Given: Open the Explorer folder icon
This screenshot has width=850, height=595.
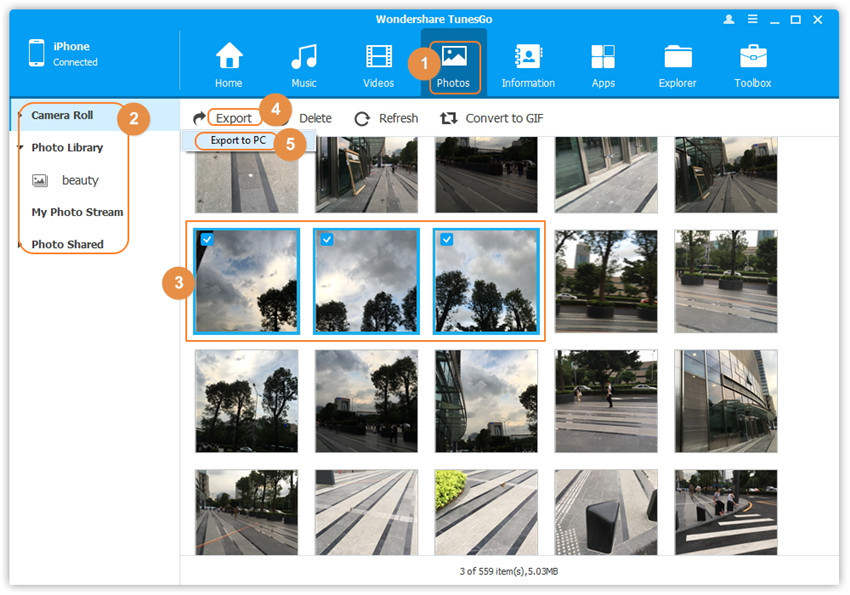Looking at the screenshot, I should (677, 57).
